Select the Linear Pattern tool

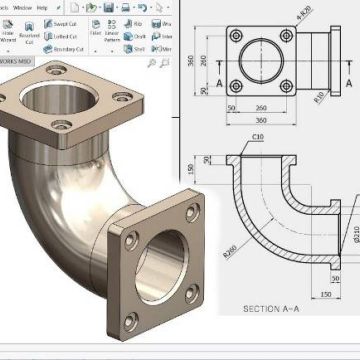112,31
